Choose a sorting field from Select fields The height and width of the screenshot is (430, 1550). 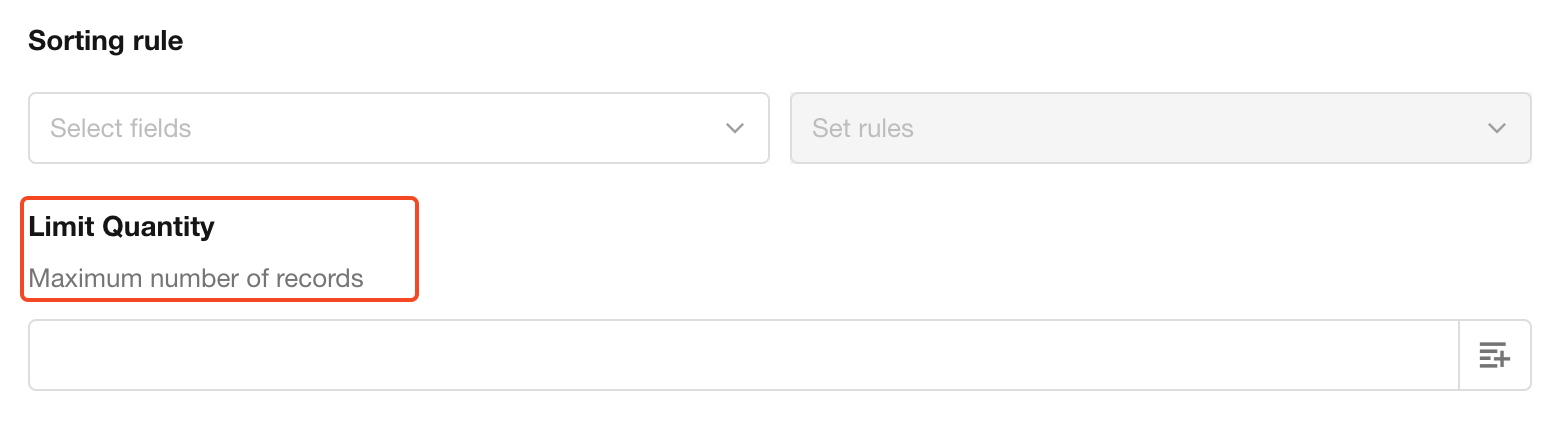[398, 128]
